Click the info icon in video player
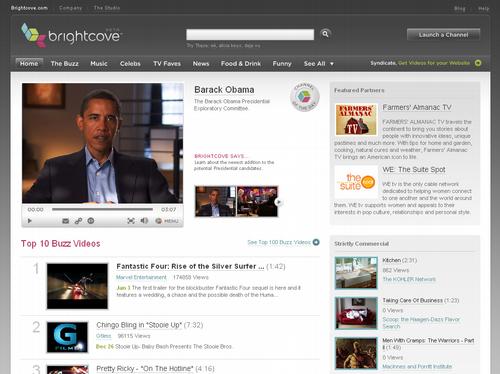 coord(91,221)
